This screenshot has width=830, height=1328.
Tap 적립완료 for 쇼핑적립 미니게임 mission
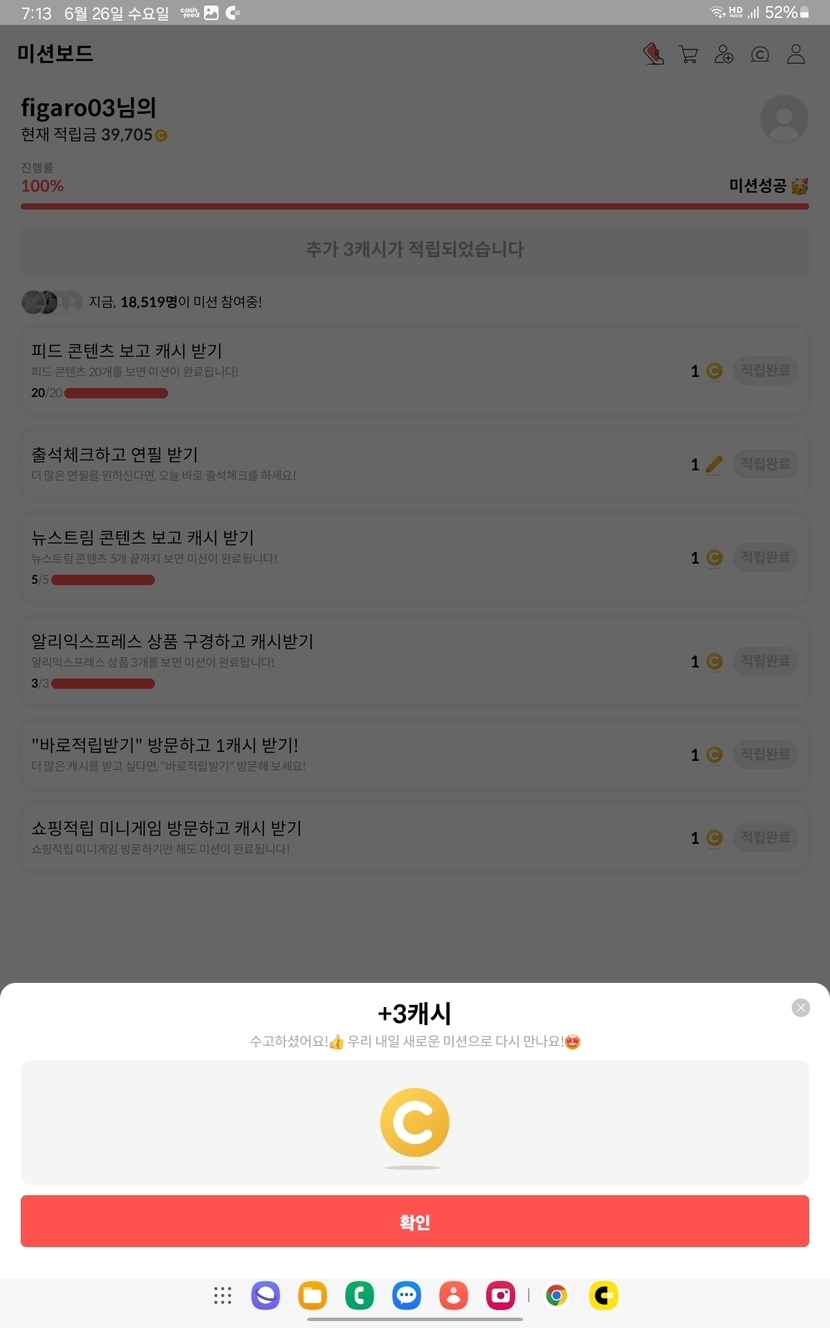coord(765,838)
